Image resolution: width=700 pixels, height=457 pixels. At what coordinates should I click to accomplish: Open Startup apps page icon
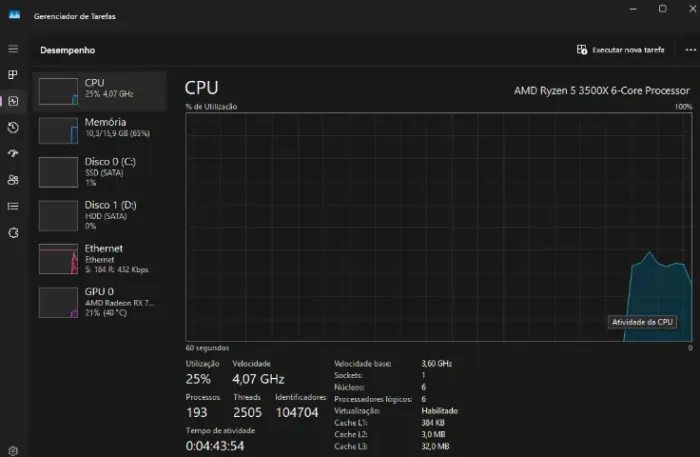[x=13, y=154]
